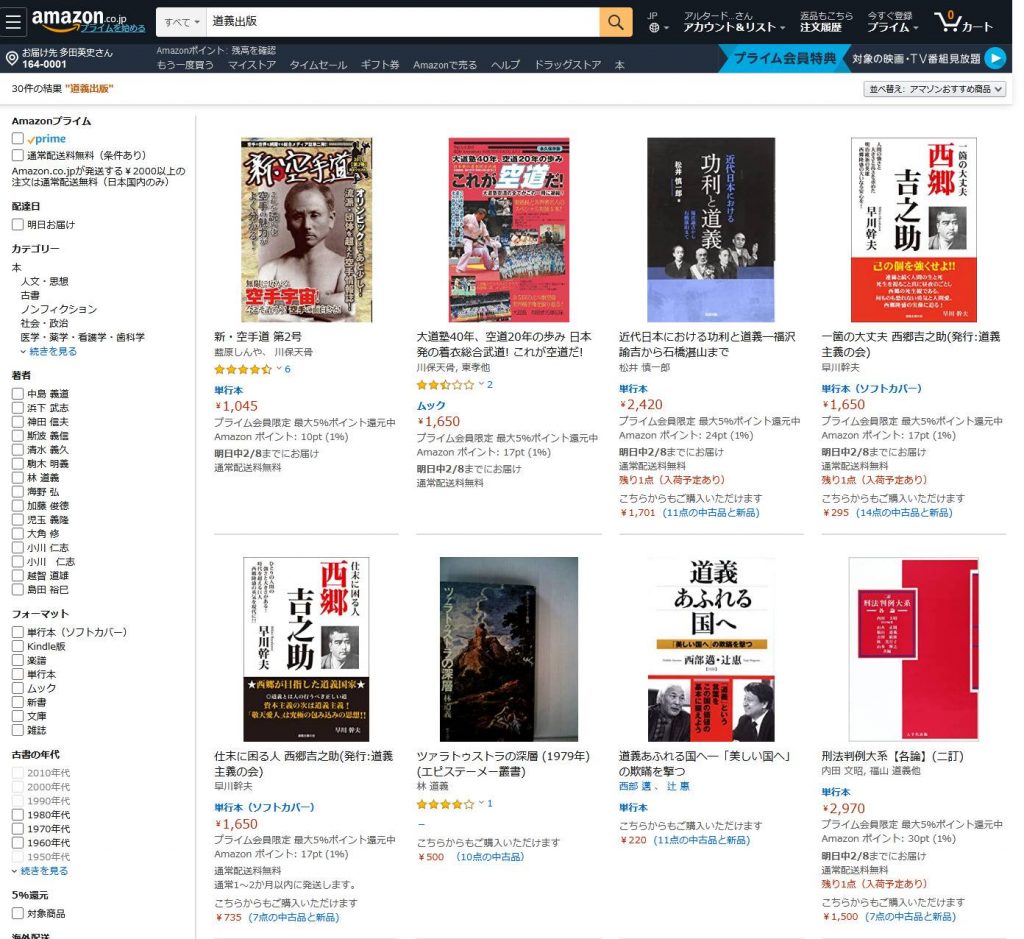Open the 新・空手道 第2号 title link

[x=258, y=337]
